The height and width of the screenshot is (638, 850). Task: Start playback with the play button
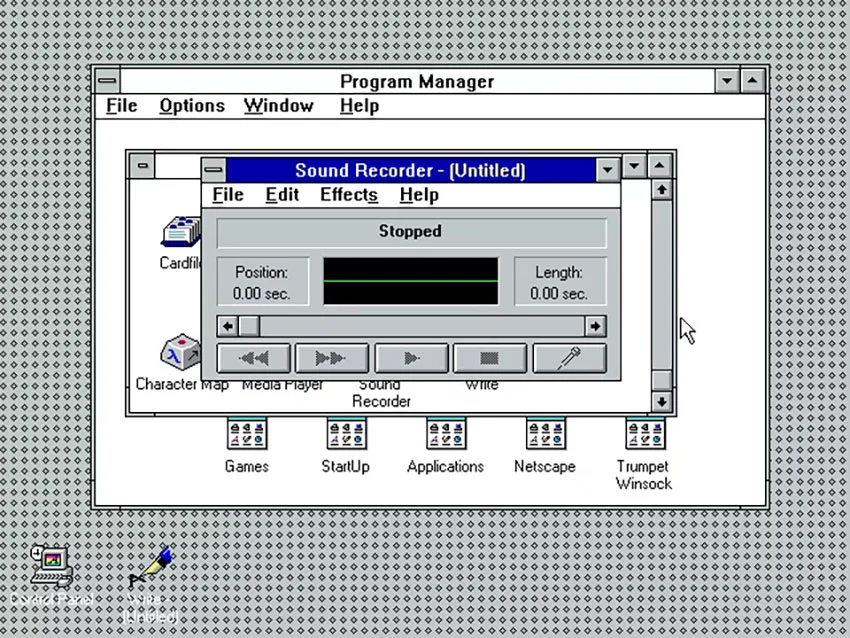point(411,358)
